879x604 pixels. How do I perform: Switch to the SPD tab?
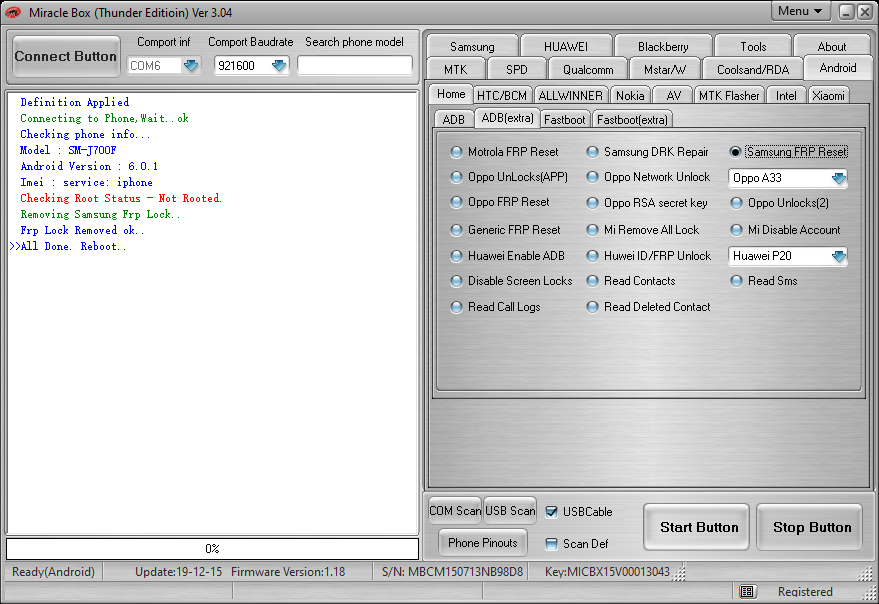(516, 70)
